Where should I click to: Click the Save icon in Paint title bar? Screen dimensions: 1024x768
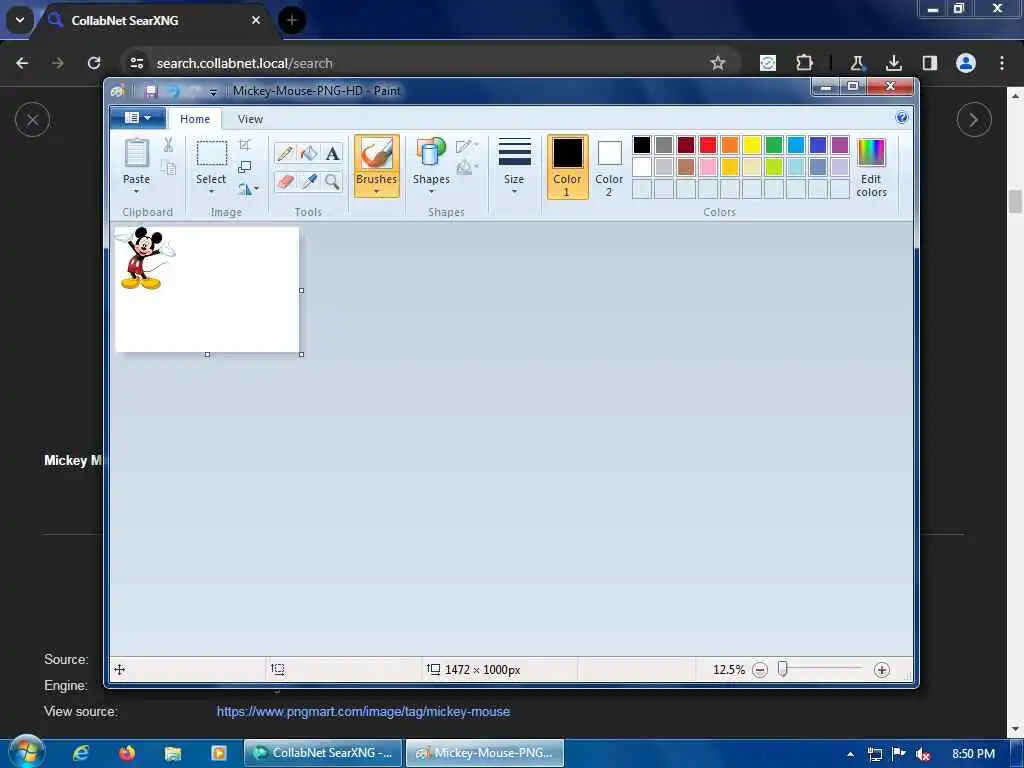tap(151, 91)
